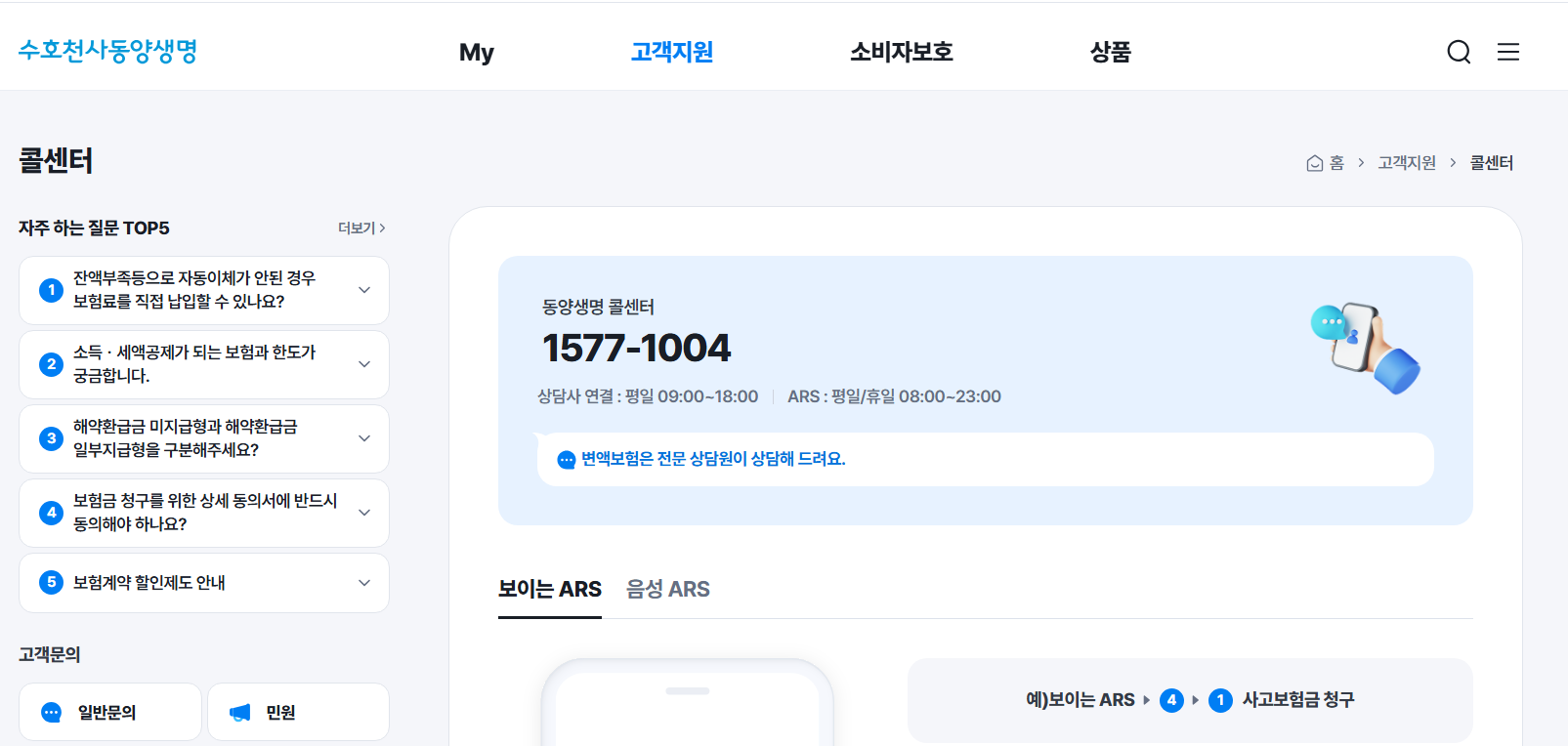Open the search magnifier icon

click(x=1459, y=52)
